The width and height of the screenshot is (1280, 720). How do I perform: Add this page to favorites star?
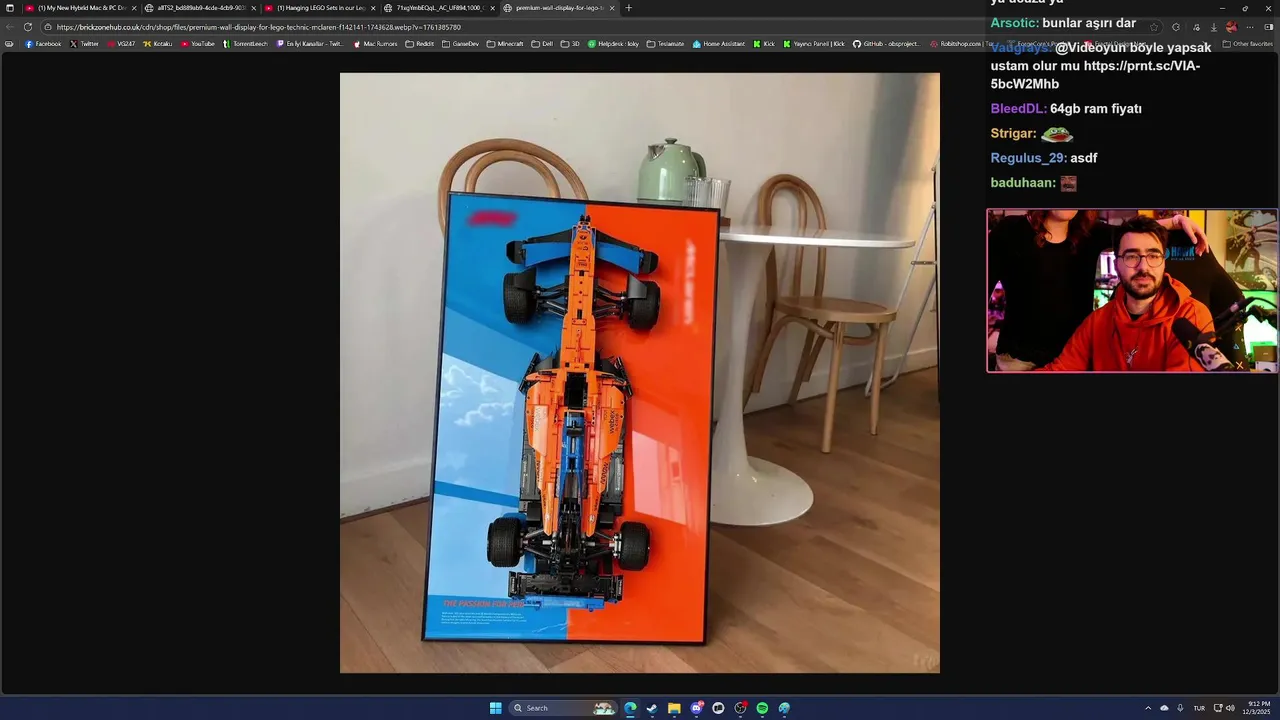coord(1154,27)
